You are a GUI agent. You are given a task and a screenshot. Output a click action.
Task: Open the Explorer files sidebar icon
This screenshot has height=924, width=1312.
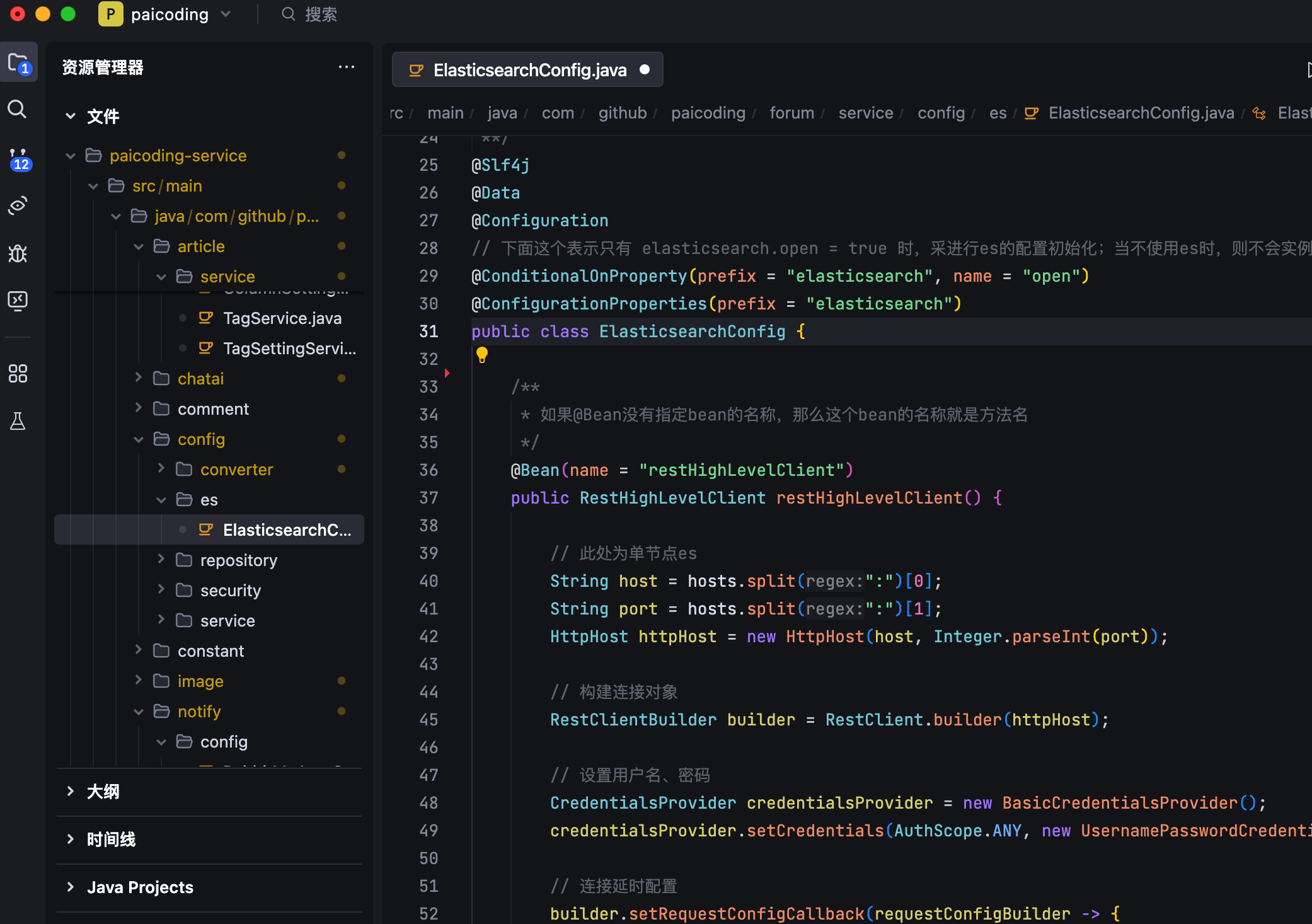tap(18, 63)
